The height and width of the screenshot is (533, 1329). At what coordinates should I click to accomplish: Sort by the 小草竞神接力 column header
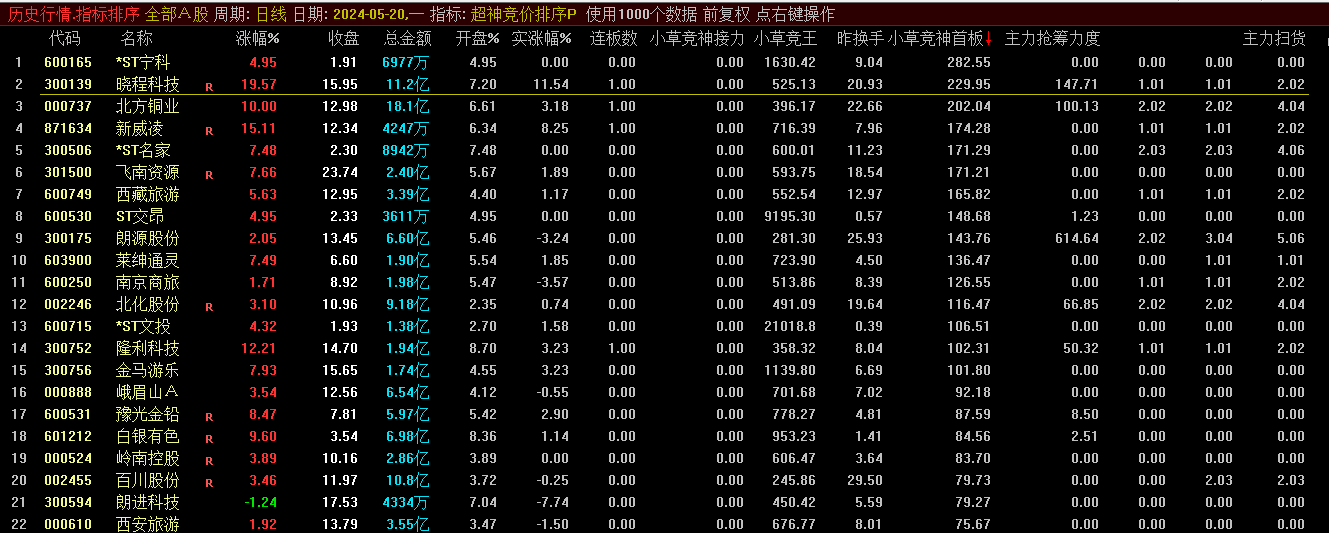click(697, 38)
